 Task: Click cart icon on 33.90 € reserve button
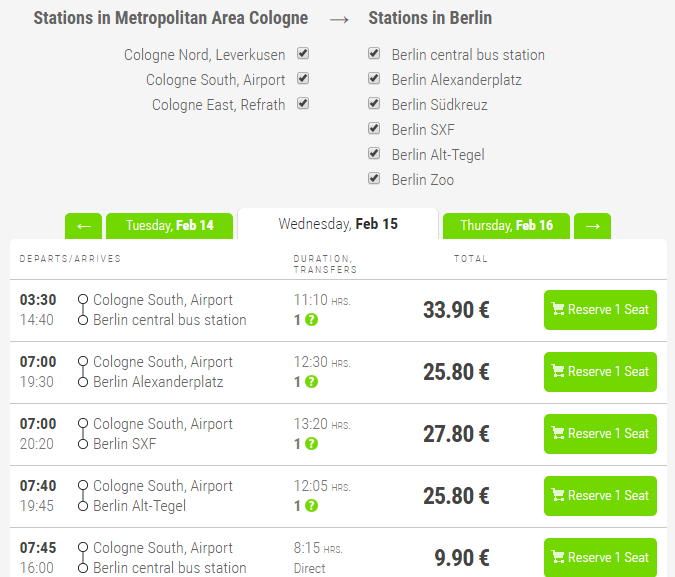click(558, 310)
